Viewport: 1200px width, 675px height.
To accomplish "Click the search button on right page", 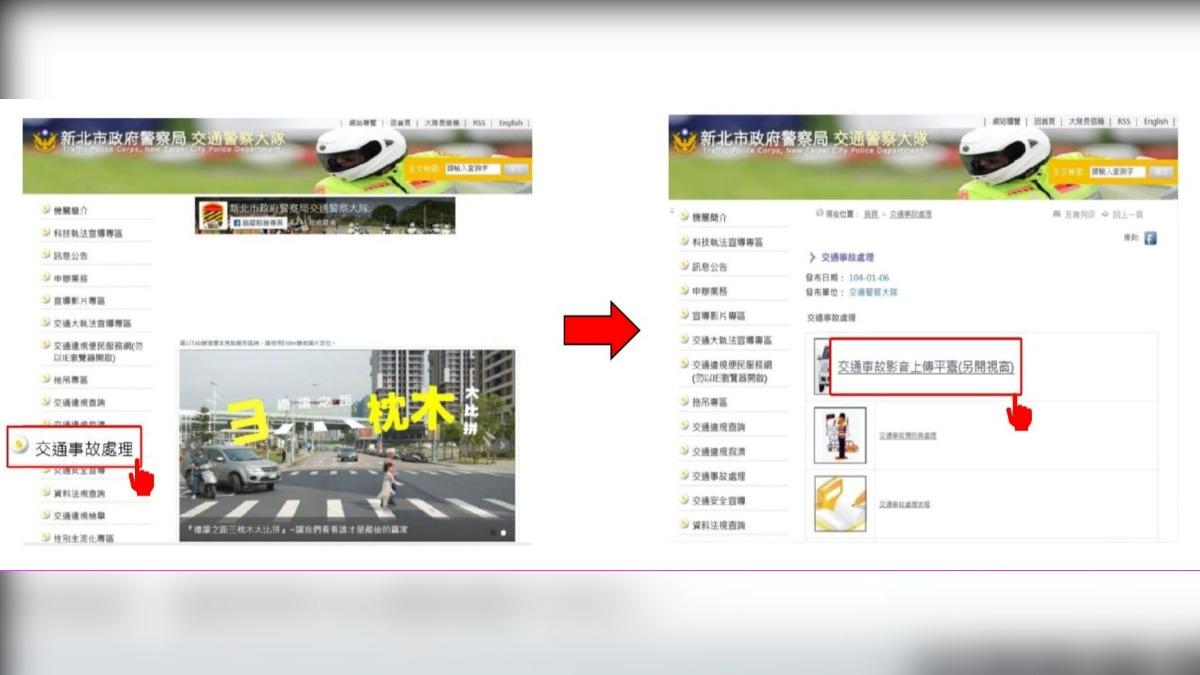I will point(1161,171).
